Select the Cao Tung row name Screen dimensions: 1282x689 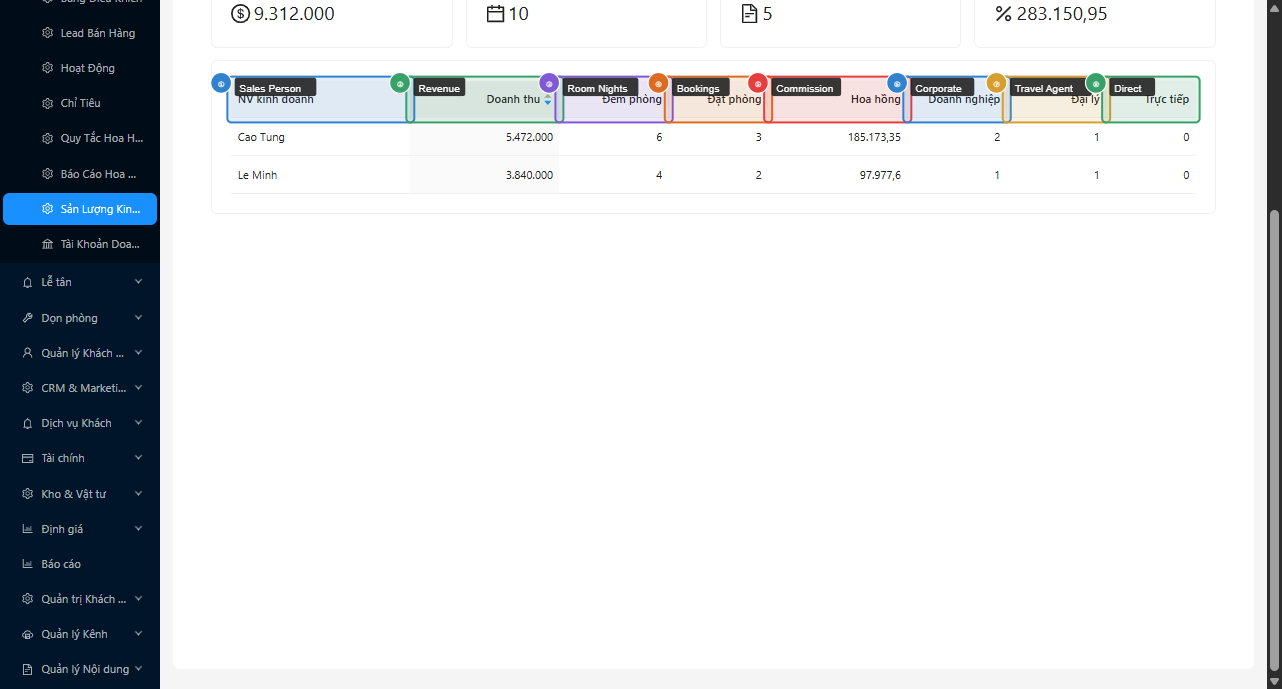coord(261,137)
